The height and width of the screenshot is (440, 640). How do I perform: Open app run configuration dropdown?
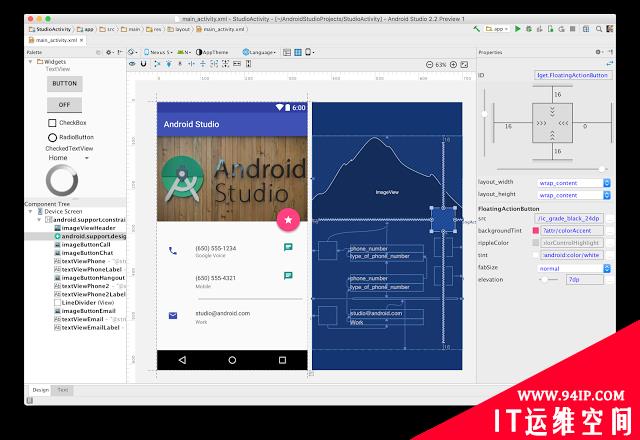(497, 29)
